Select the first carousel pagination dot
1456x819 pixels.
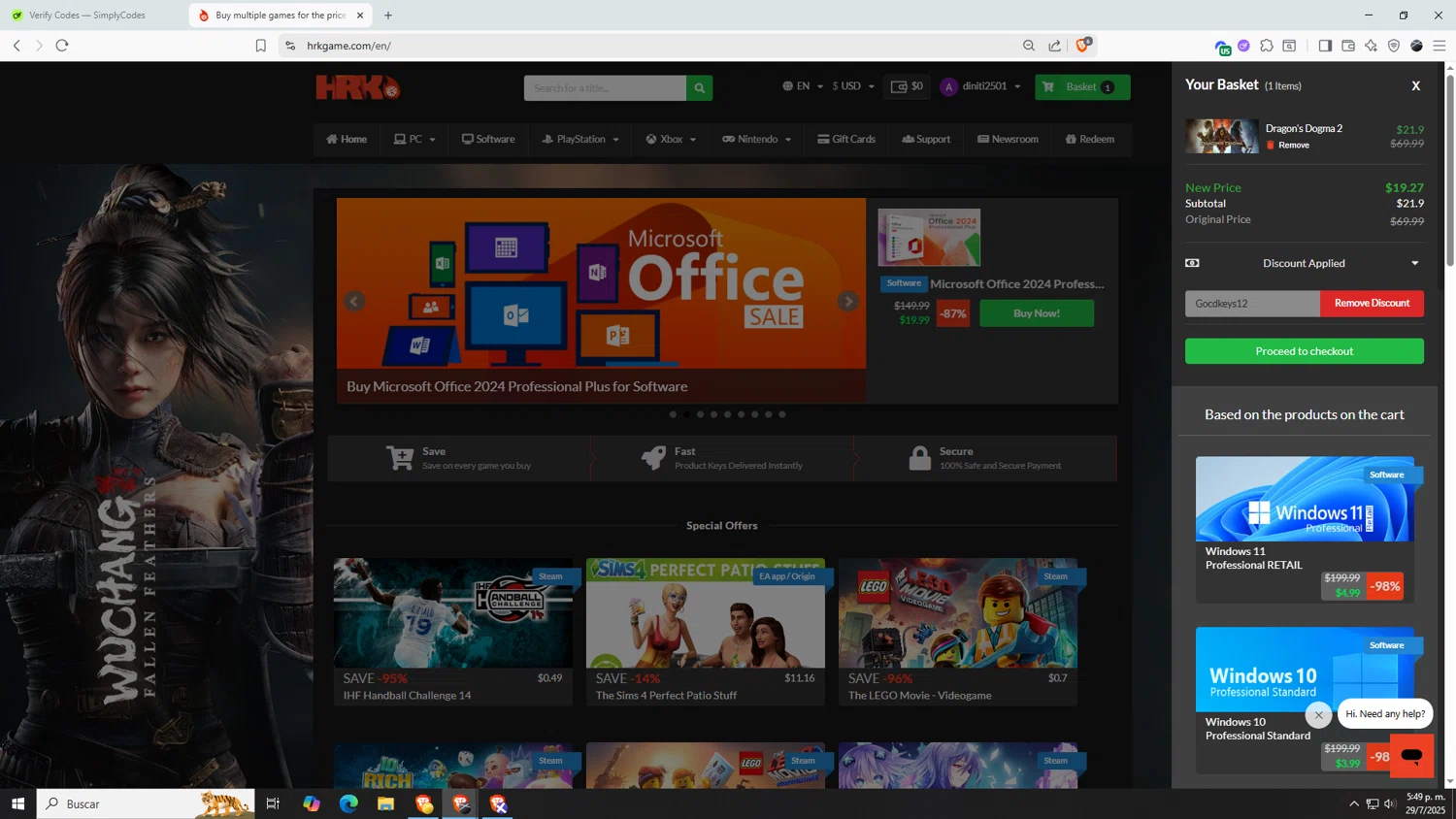[673, 414]
